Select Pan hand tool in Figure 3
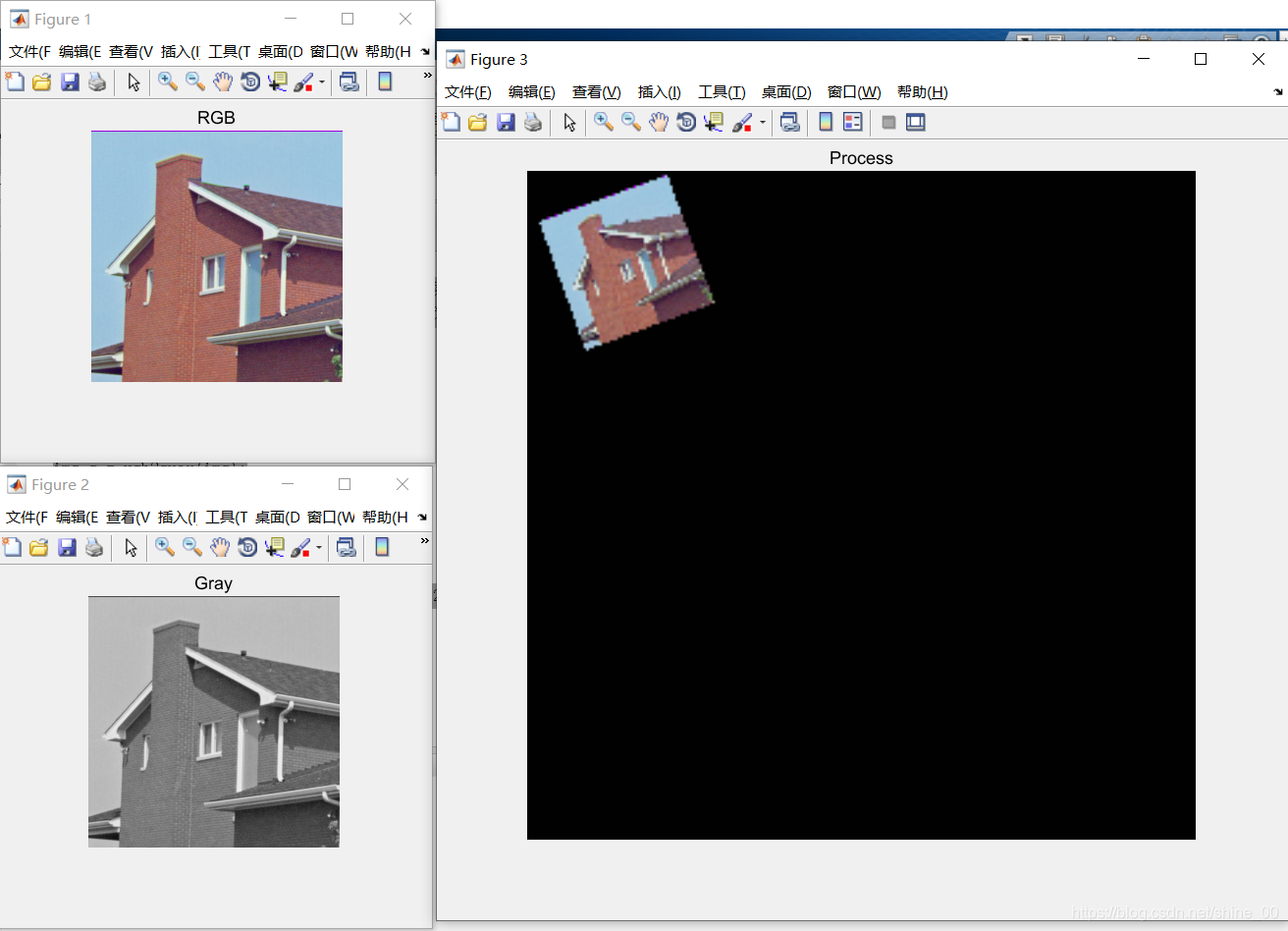This screenshot has height=931, width=1288. click(659, 122)
